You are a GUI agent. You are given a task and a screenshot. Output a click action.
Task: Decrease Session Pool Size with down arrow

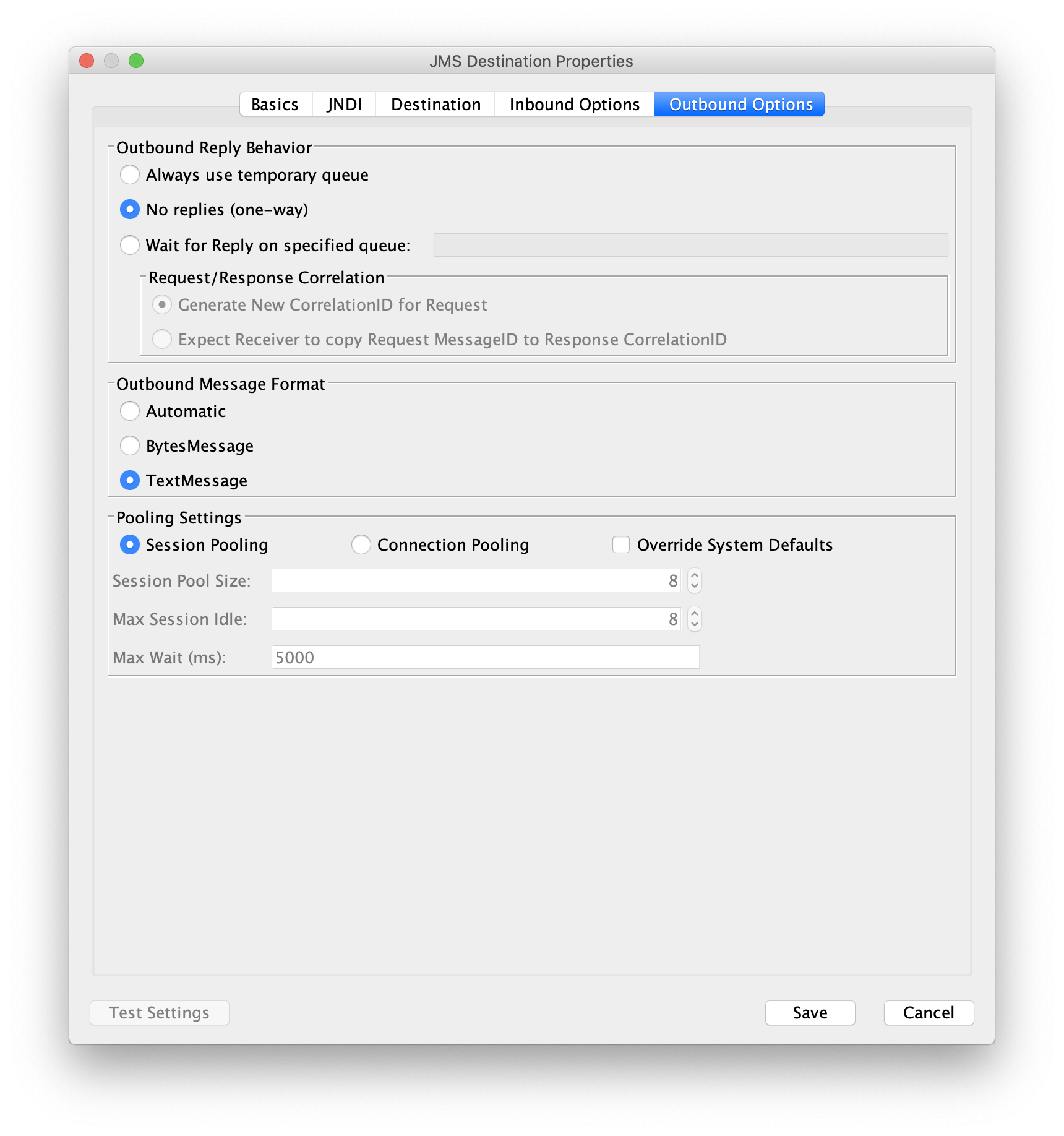(x=695, y=586)
